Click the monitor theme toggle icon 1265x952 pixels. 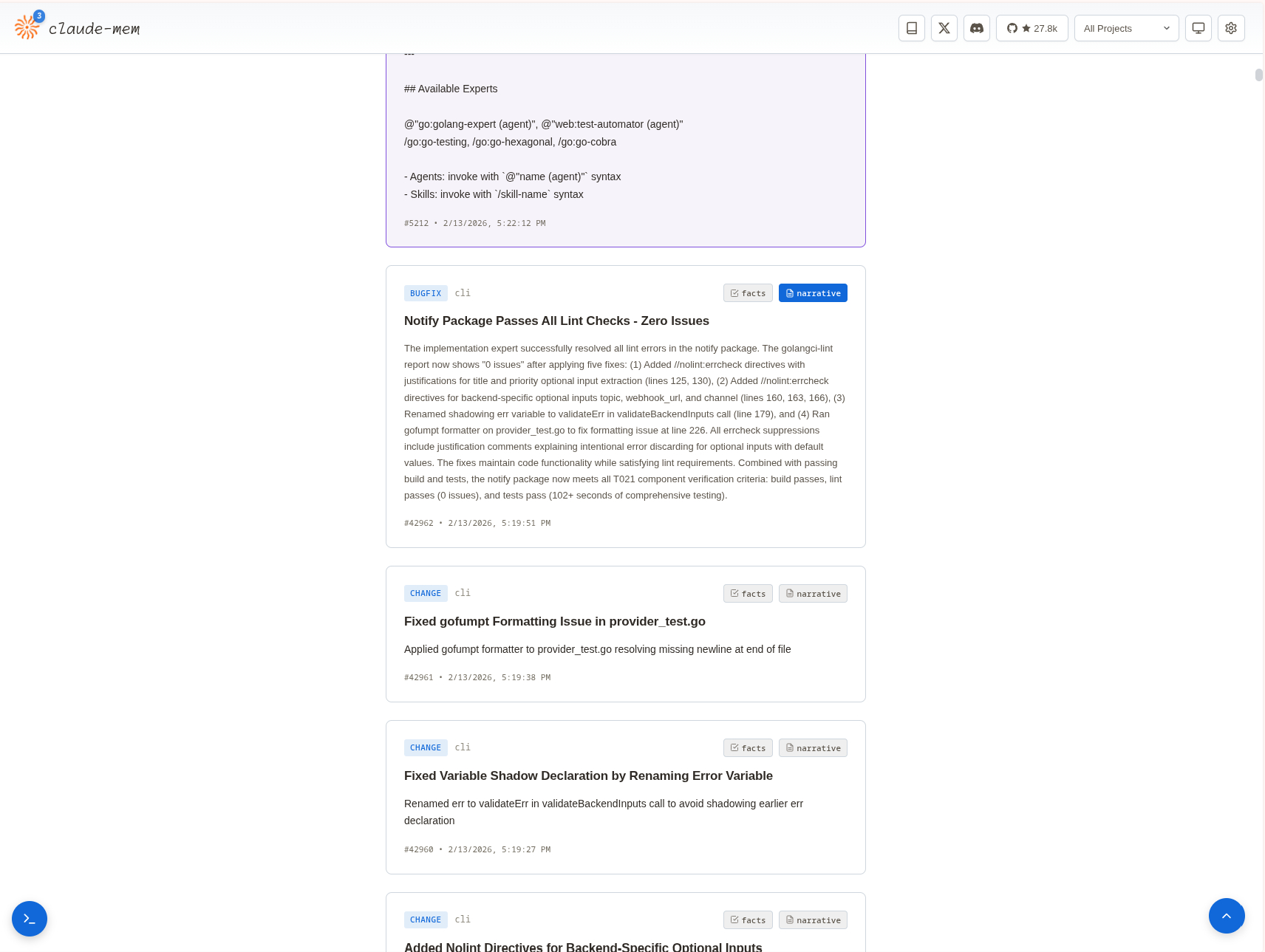pos(1198,28)
